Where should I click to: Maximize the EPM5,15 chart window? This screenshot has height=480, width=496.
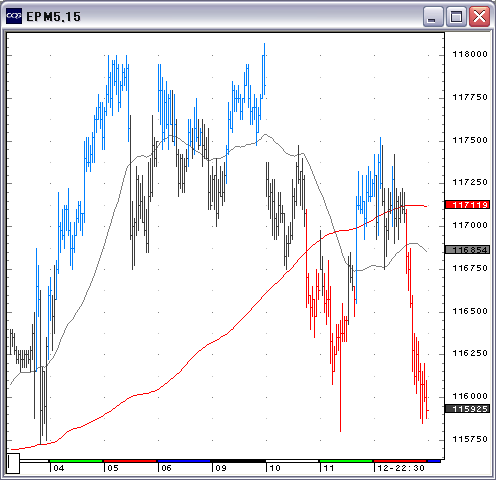[x=456, y=16]
